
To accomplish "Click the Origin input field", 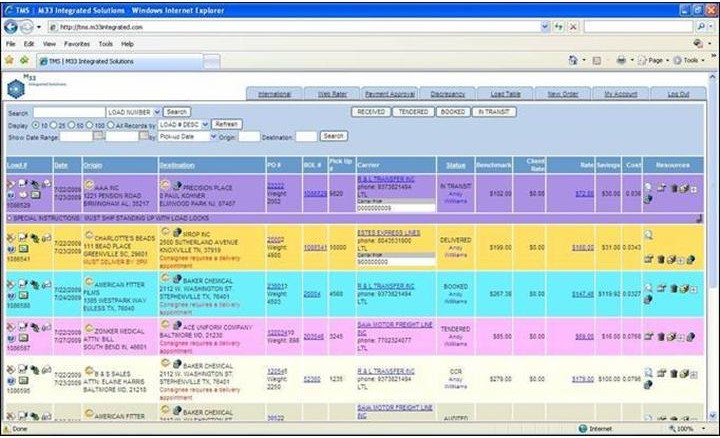I will [249, 136].
